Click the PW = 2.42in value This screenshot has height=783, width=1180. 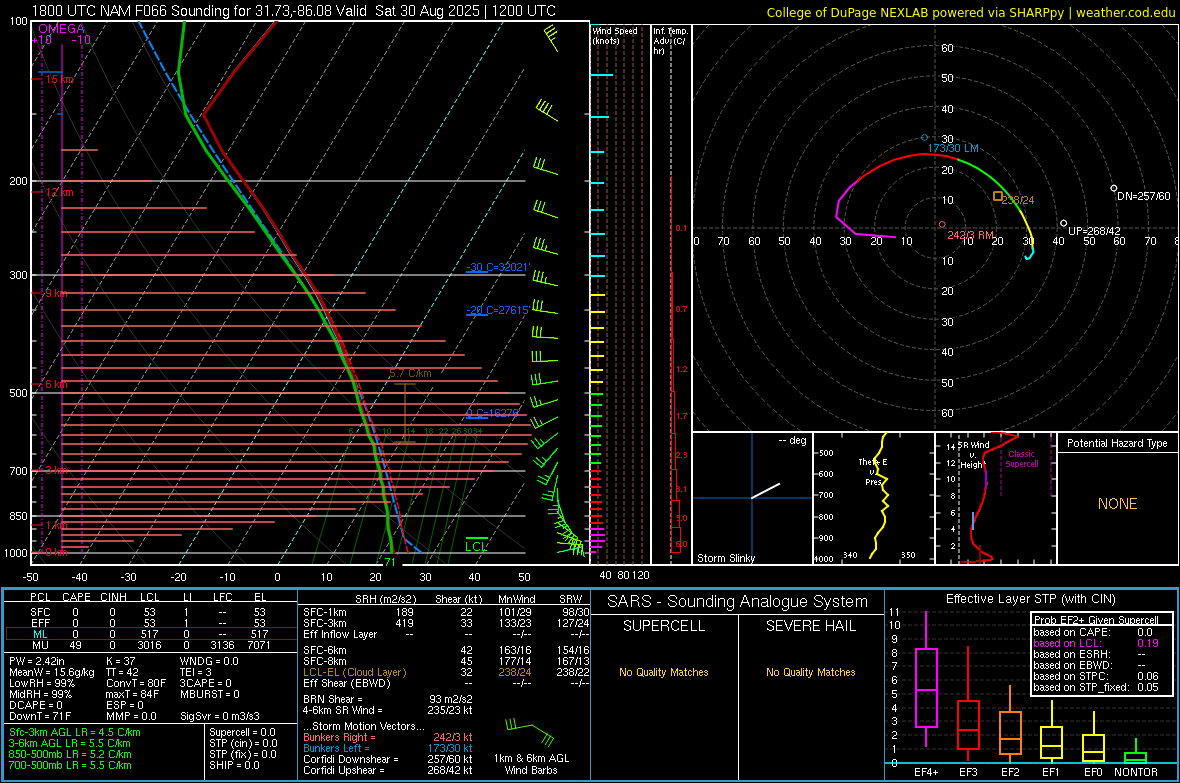click(x=36, y=661)
